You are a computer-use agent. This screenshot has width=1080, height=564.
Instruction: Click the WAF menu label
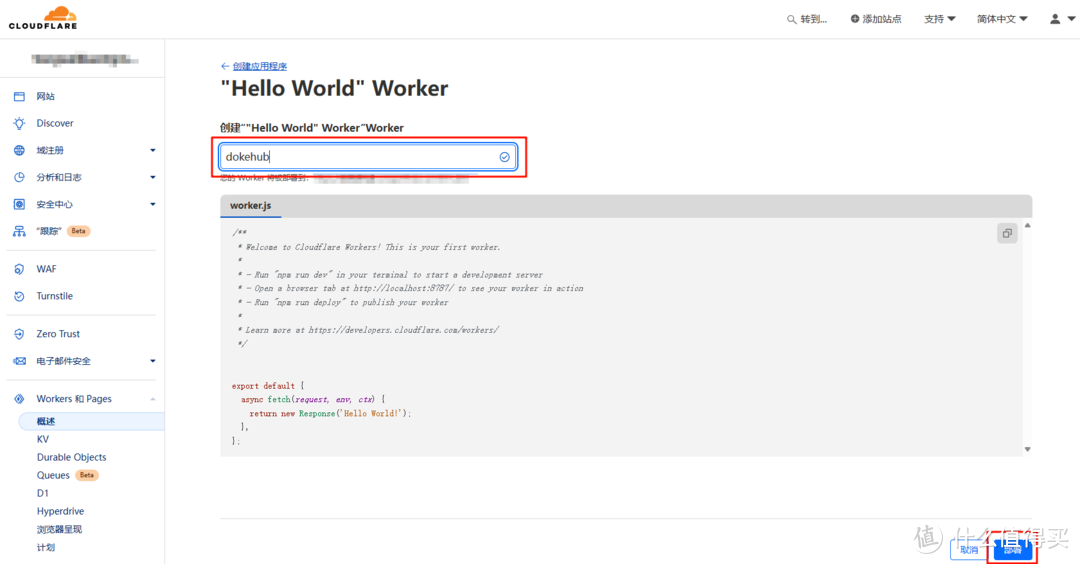click(46, 269)
